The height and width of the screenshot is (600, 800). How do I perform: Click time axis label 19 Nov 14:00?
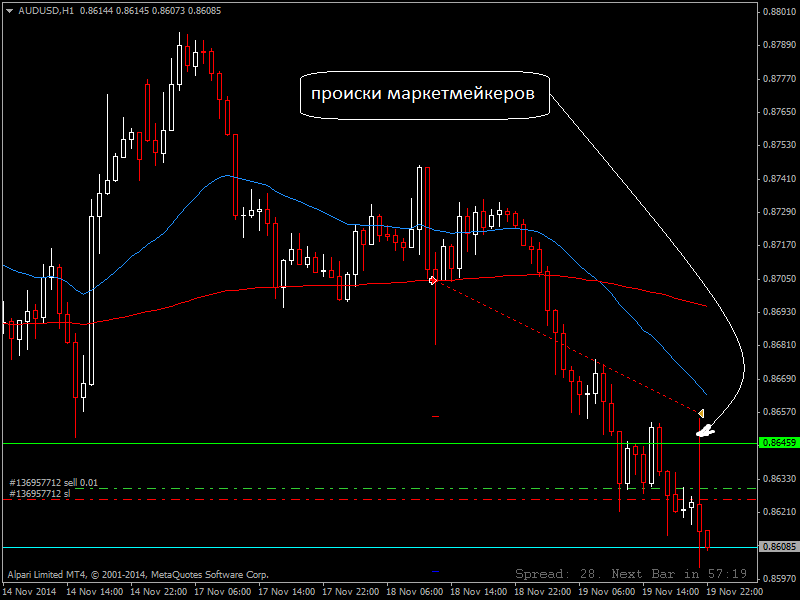click(670, 592)
